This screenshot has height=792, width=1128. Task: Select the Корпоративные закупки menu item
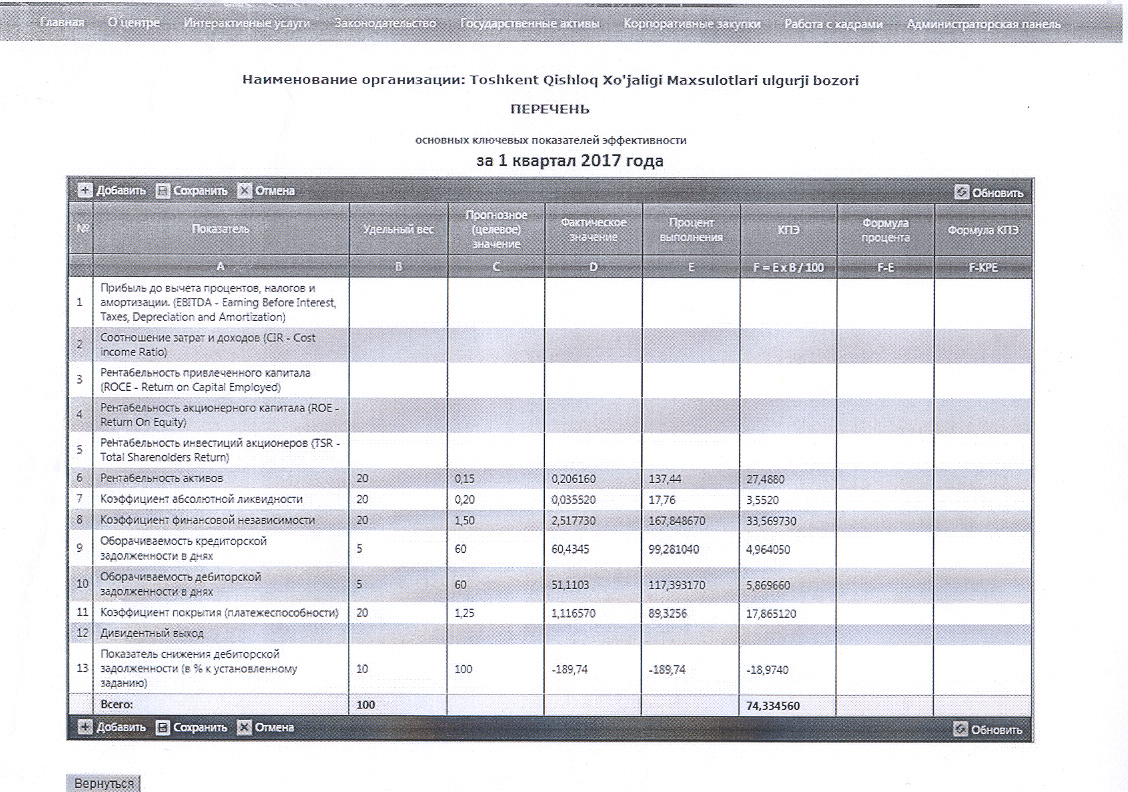pyautogui.click(x=691, y=23)
